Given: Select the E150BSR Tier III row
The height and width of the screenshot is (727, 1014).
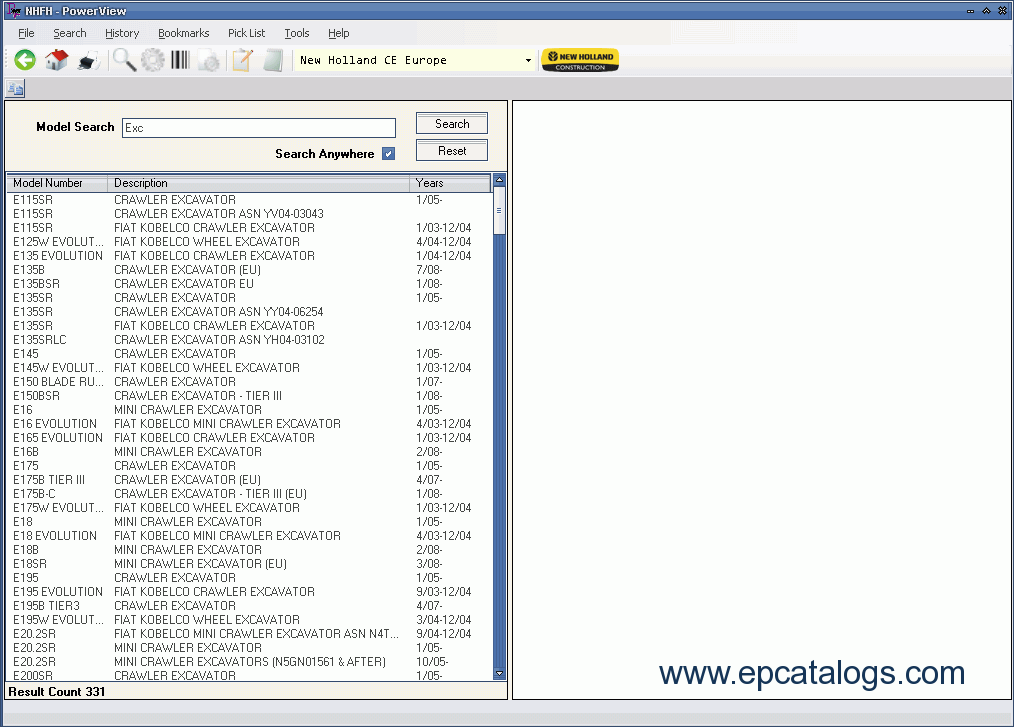Looking at the screenshot, I should [x=249, y=396].
